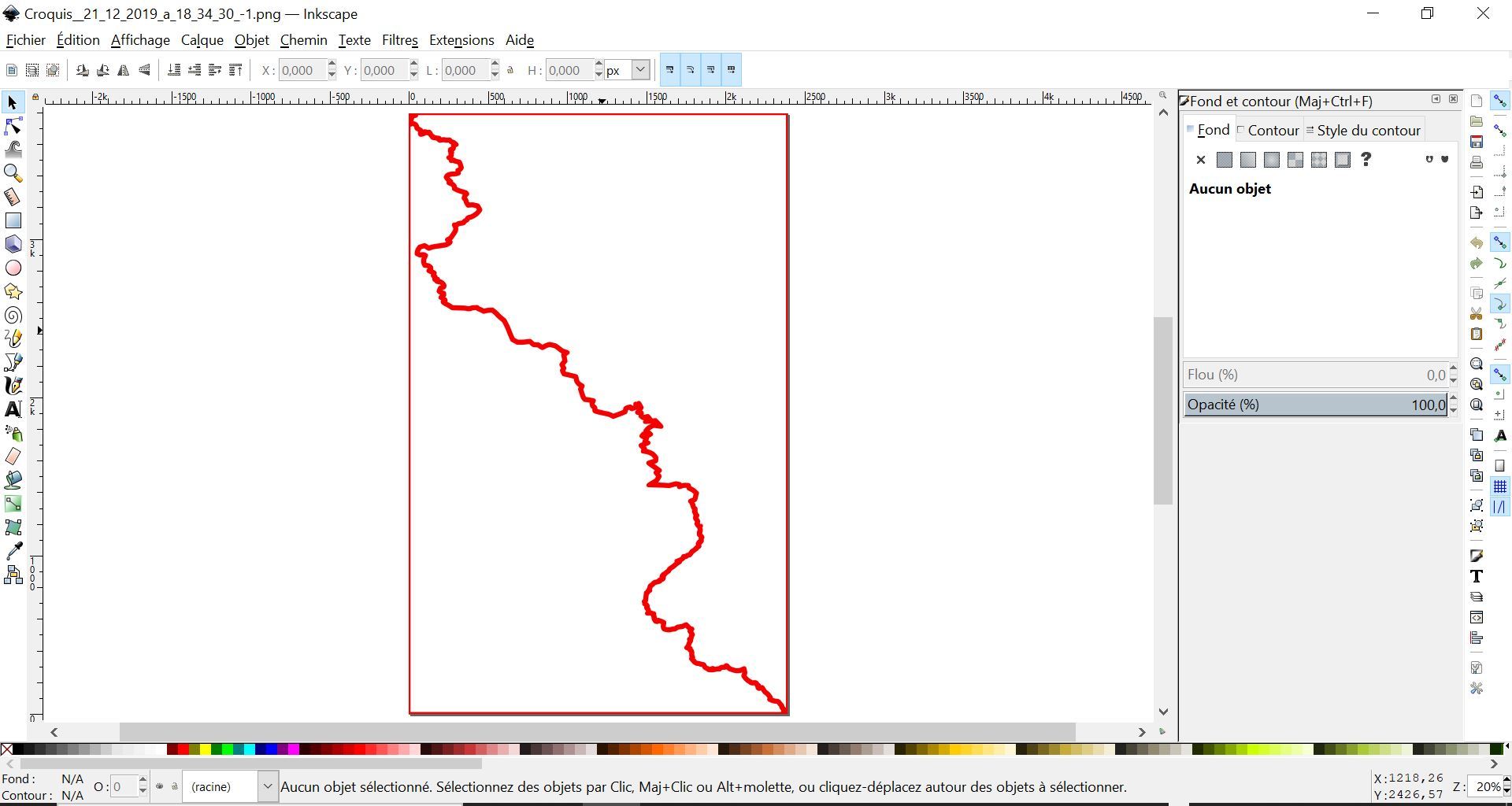The width and height of the screenshot is (1512, 806).
Task: Click the Print document icon
Action: click(x=1477, y=162)
